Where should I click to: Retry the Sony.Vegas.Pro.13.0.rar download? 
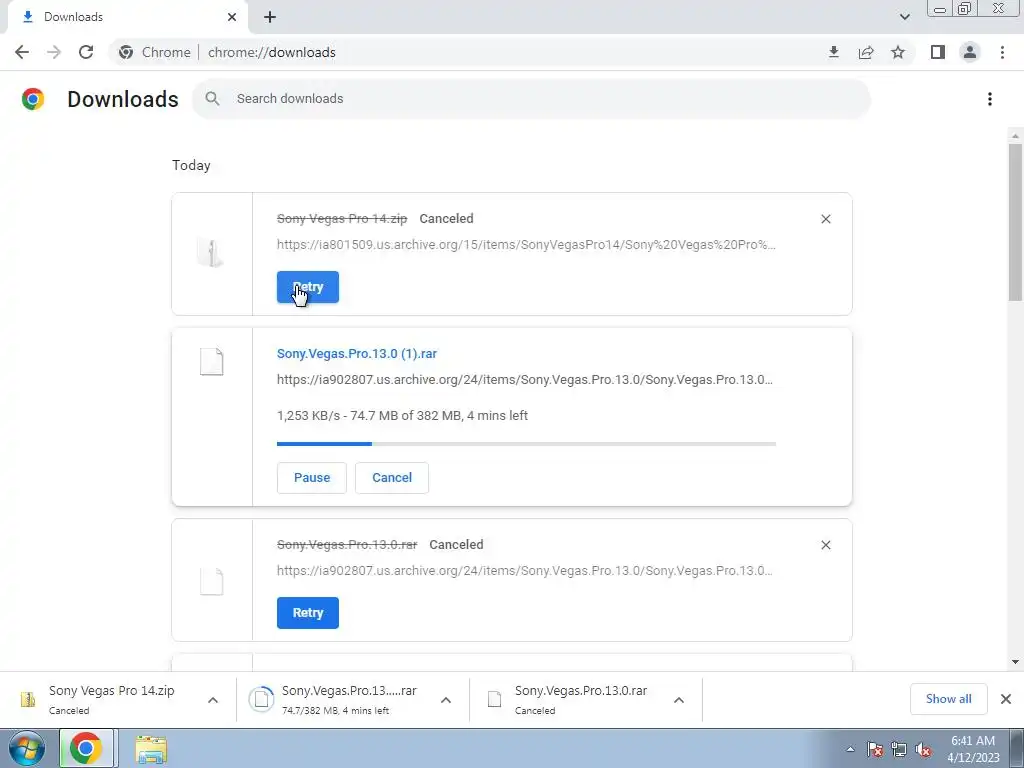click(x=308, y=613)
